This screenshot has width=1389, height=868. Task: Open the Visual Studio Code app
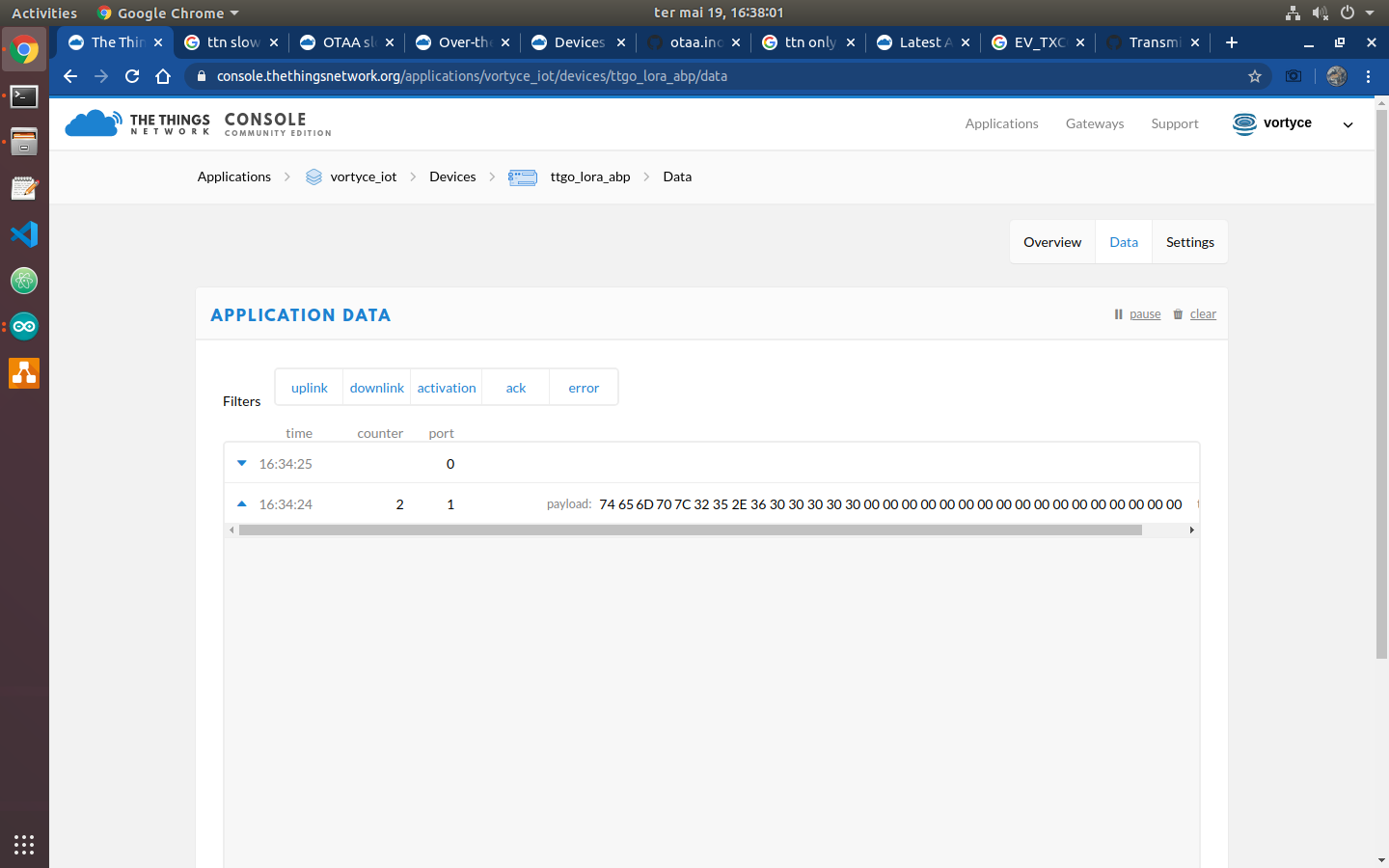(24, 233)
